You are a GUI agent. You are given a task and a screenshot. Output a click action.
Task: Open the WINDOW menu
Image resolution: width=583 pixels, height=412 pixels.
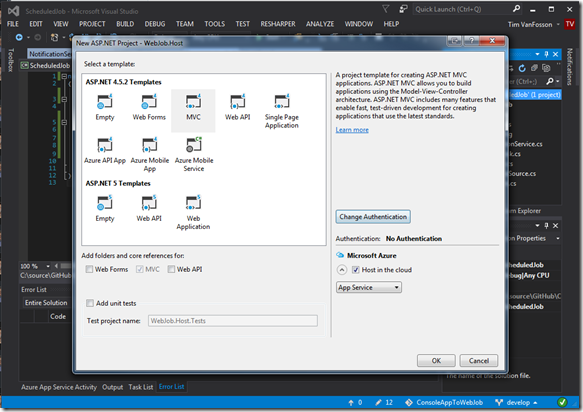358,24
